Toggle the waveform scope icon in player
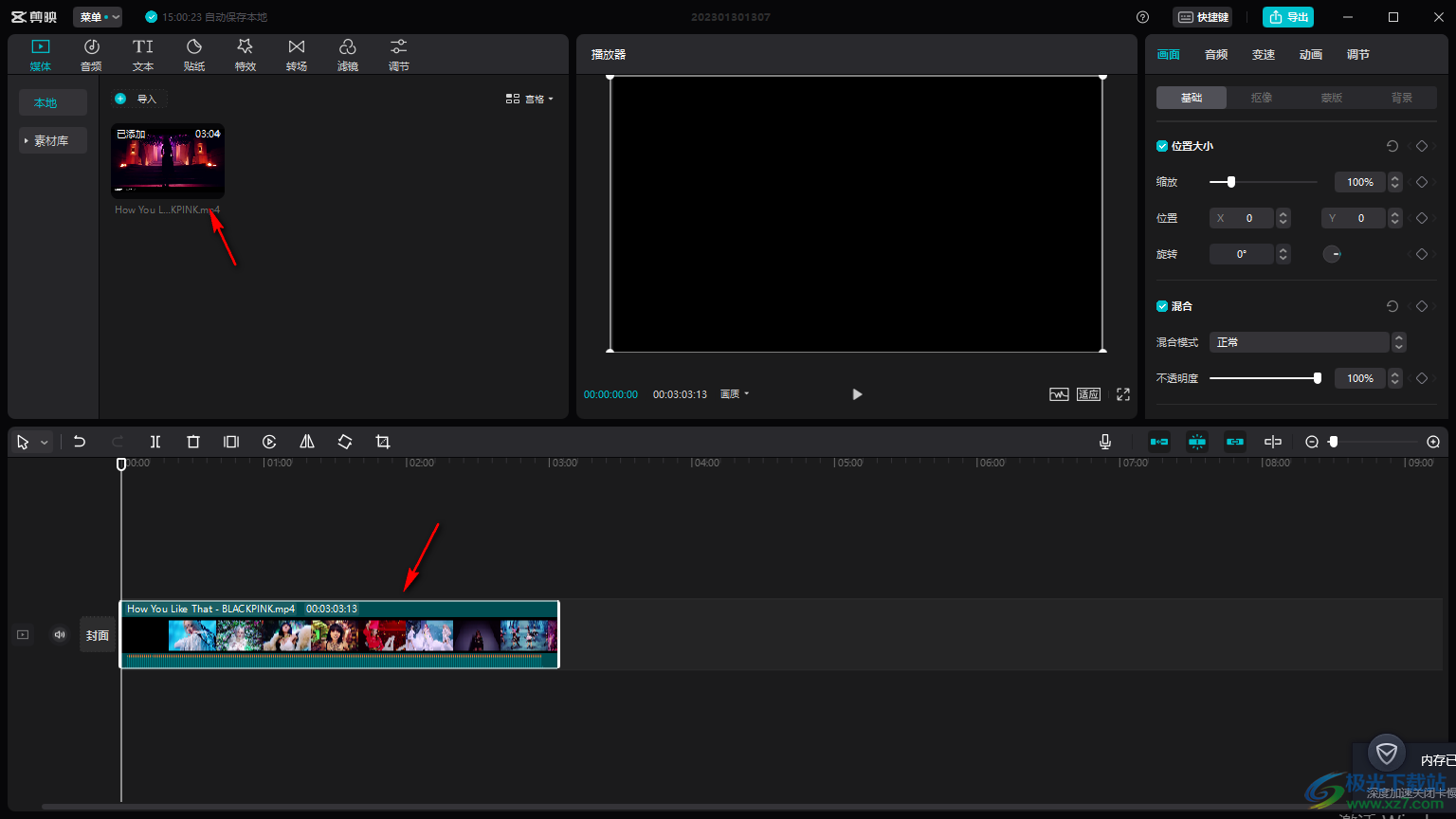The height and width of the screenshot is (819, 1456). [x=1059, y=394]
